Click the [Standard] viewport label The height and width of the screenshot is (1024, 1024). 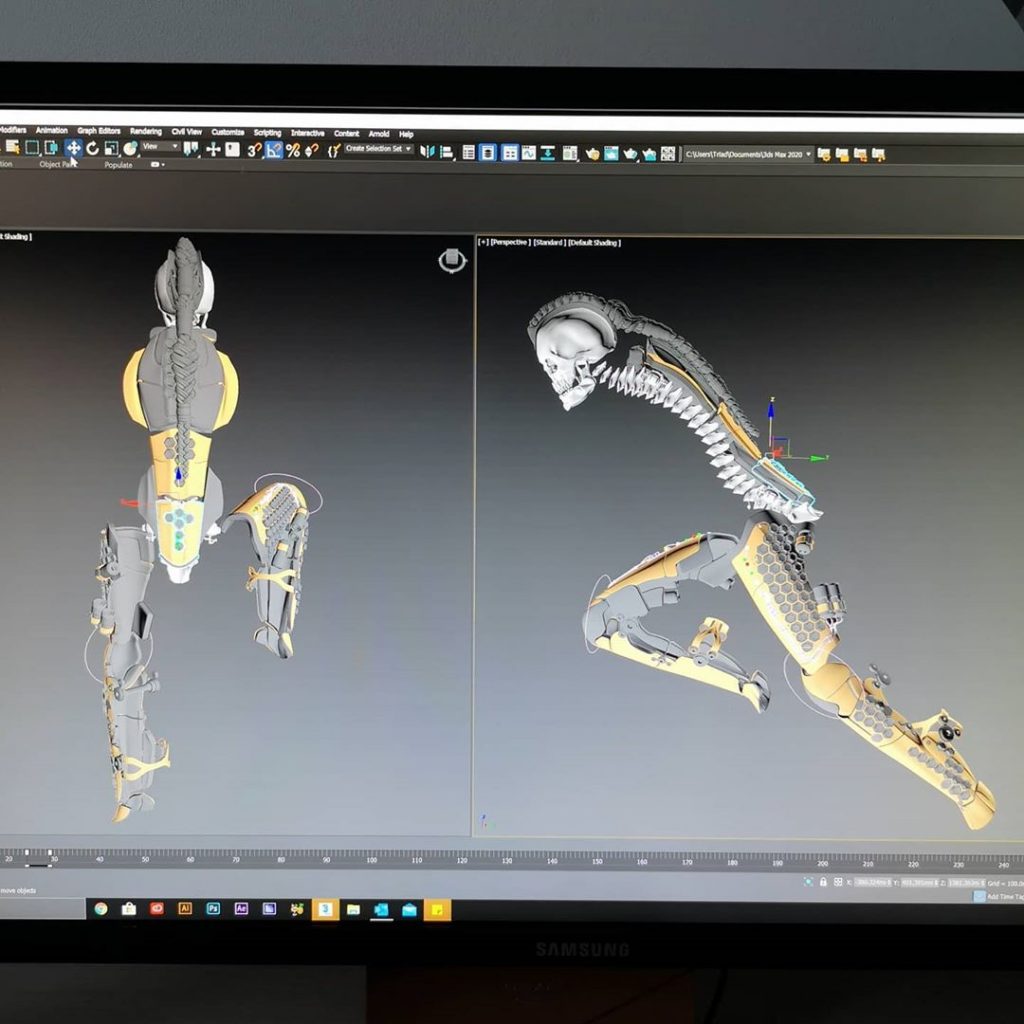pos(550,242)
